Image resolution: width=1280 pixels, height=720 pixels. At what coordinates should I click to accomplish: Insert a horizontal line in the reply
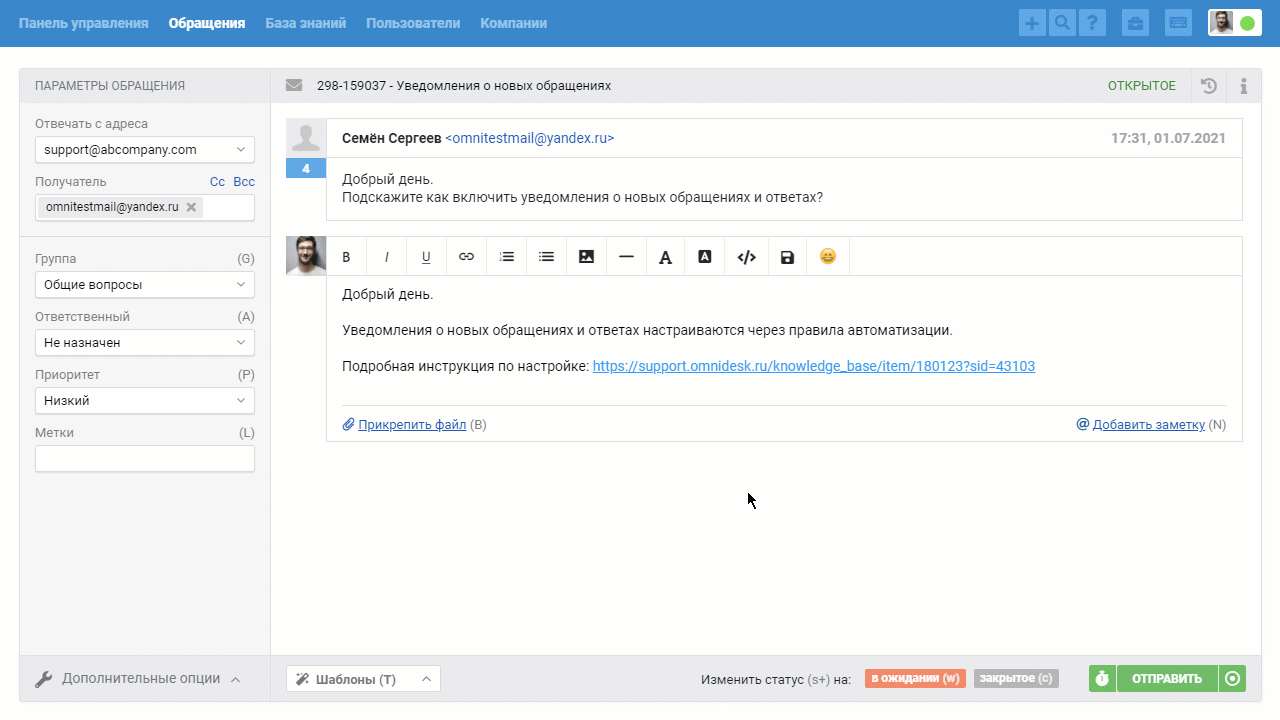click(x=627, y=257)
